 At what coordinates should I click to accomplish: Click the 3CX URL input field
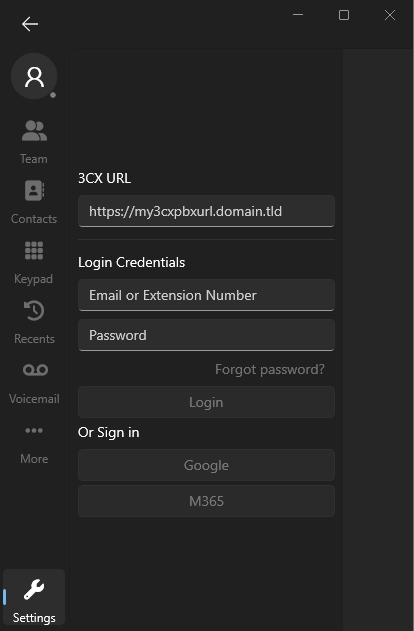(x=206, y=211)
